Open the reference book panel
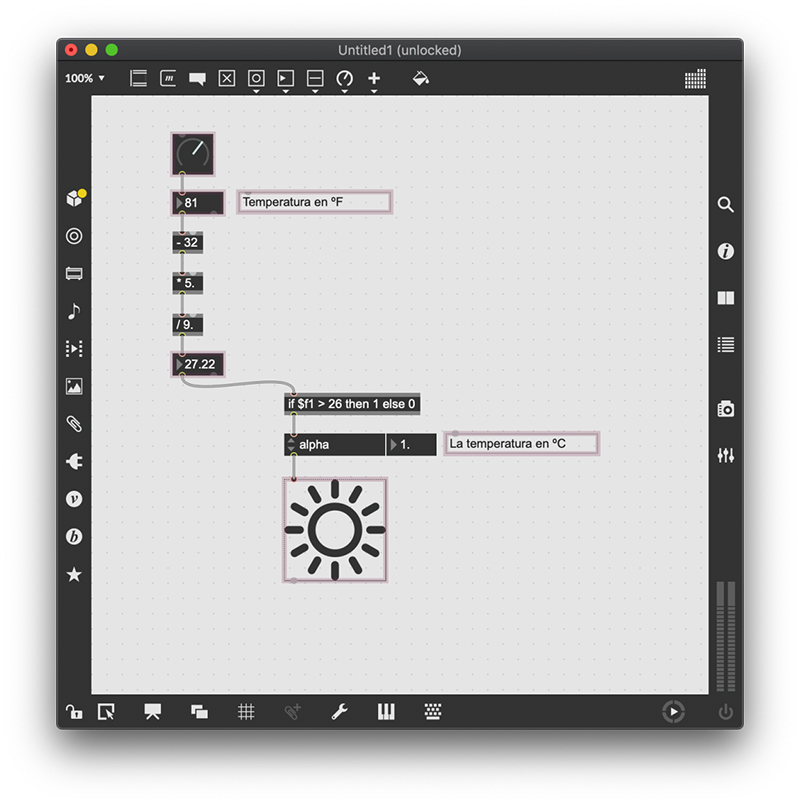Screen dimensions: 800x804 [x=726, y=298]
